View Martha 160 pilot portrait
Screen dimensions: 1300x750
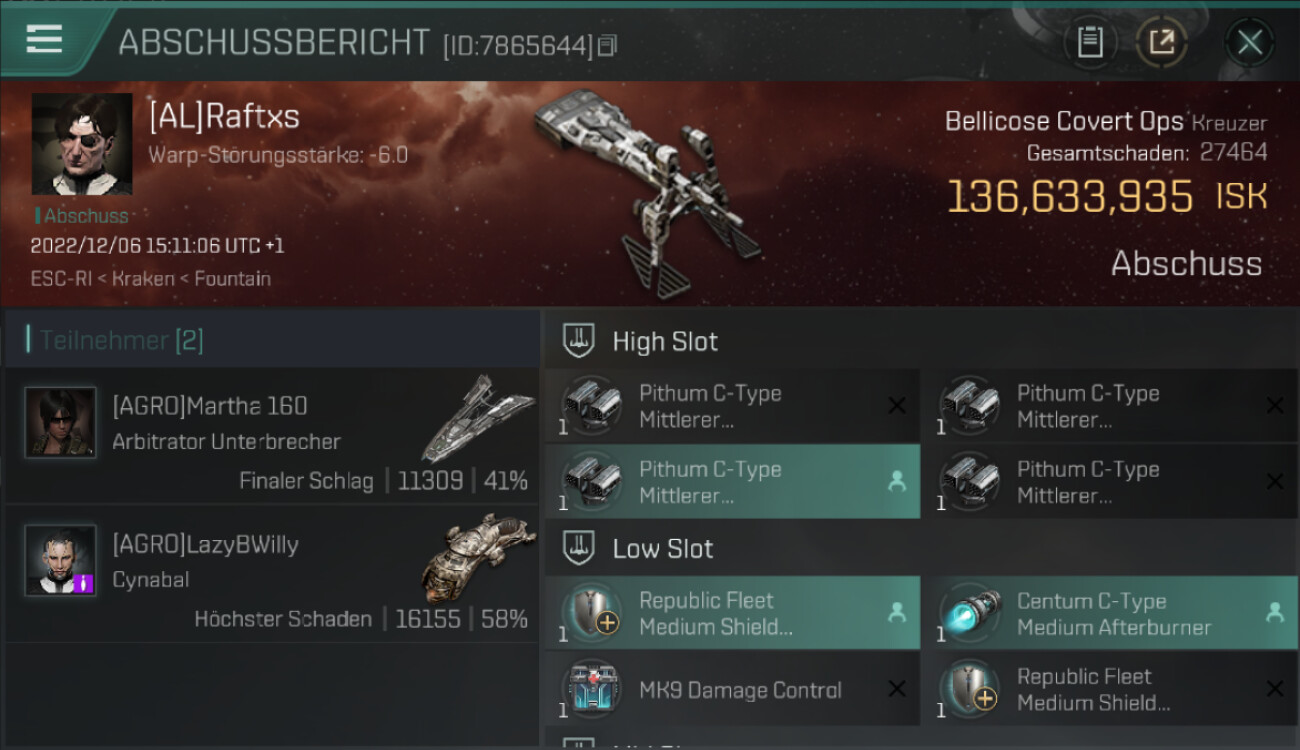[61, 422]
